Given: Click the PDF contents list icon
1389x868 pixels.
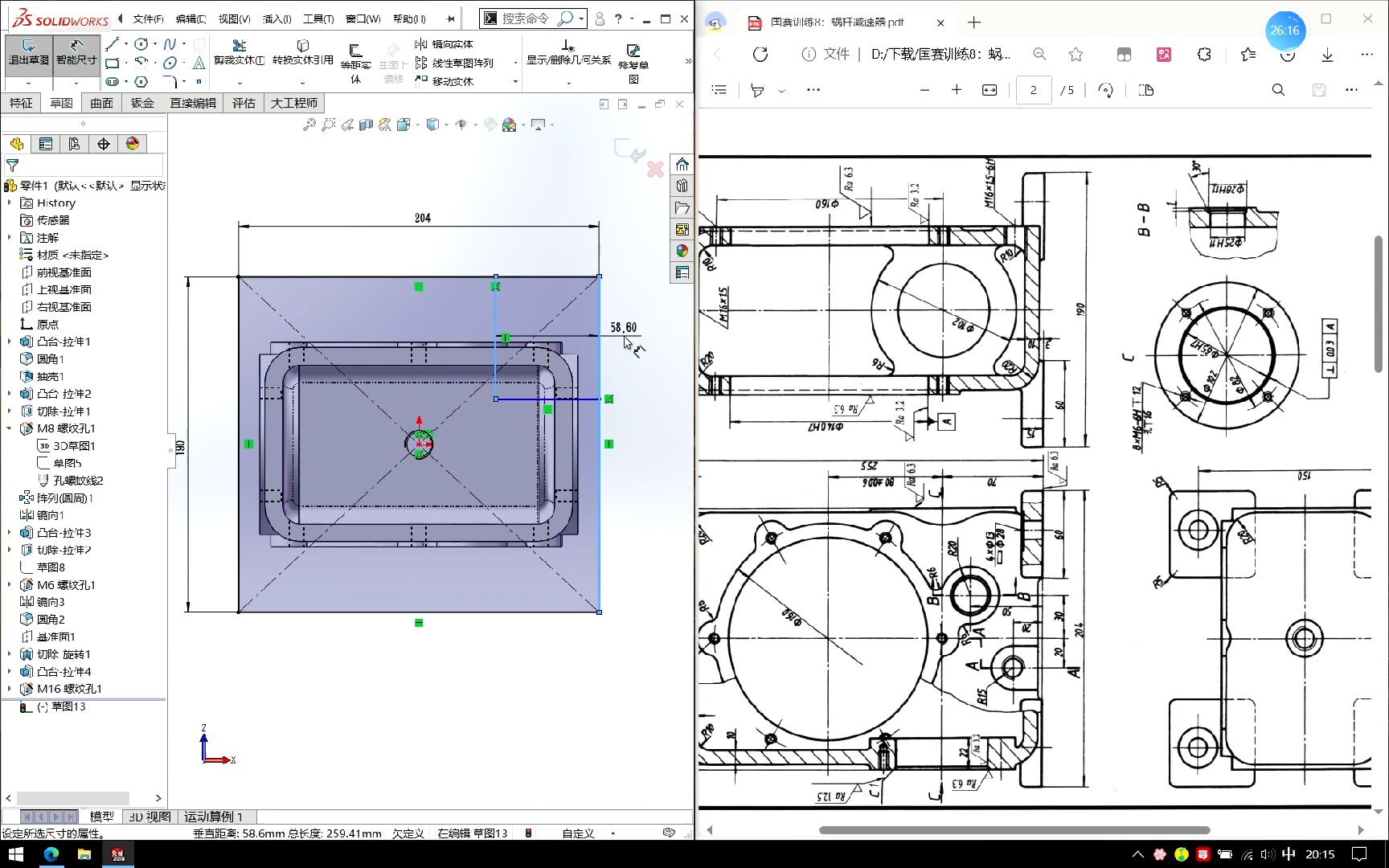Looking at the screenshot, I should click(x=719, y=90).
